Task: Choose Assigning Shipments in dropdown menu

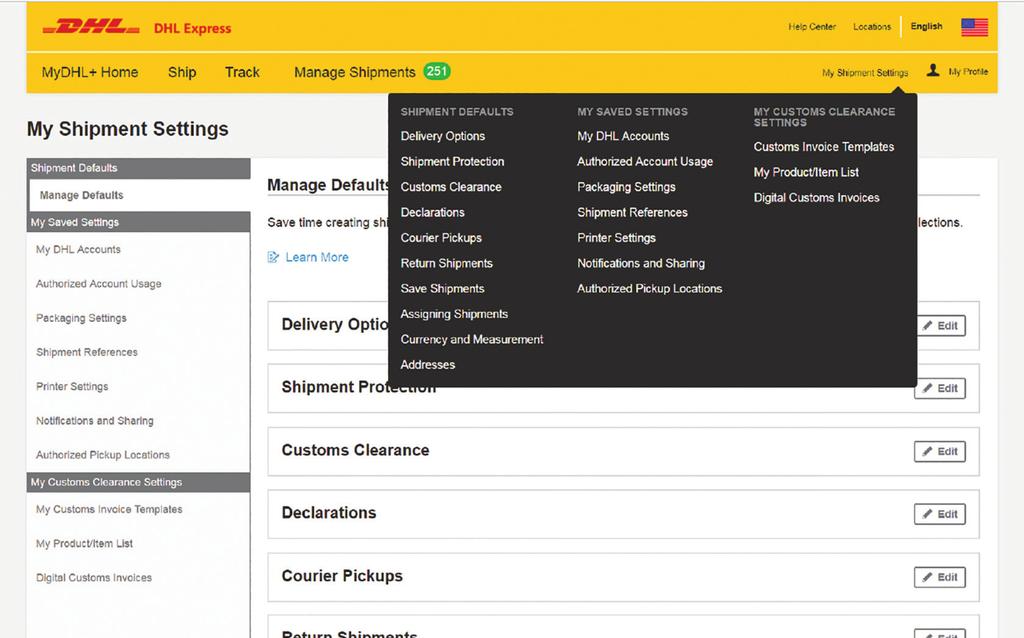Action: [x=454, y=314]
